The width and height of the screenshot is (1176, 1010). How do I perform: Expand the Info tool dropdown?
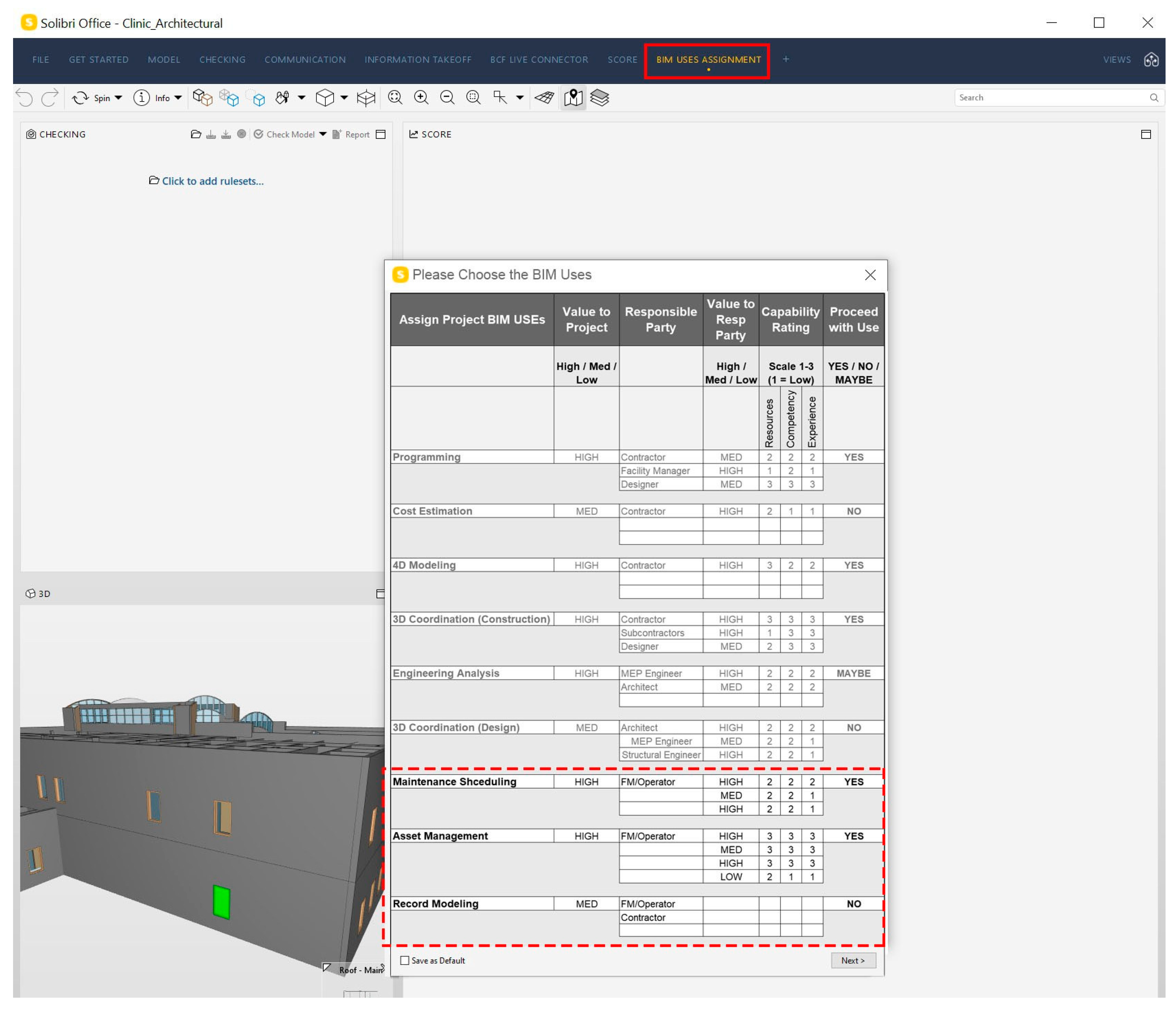click(x=178, y=98)
